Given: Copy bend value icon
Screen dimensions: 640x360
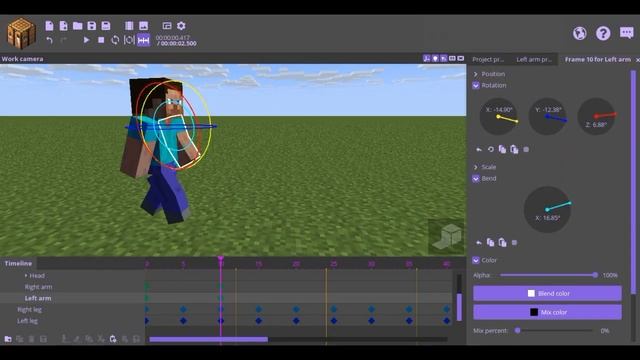Looking at the screenshot, I should click(x=491, y=243).
